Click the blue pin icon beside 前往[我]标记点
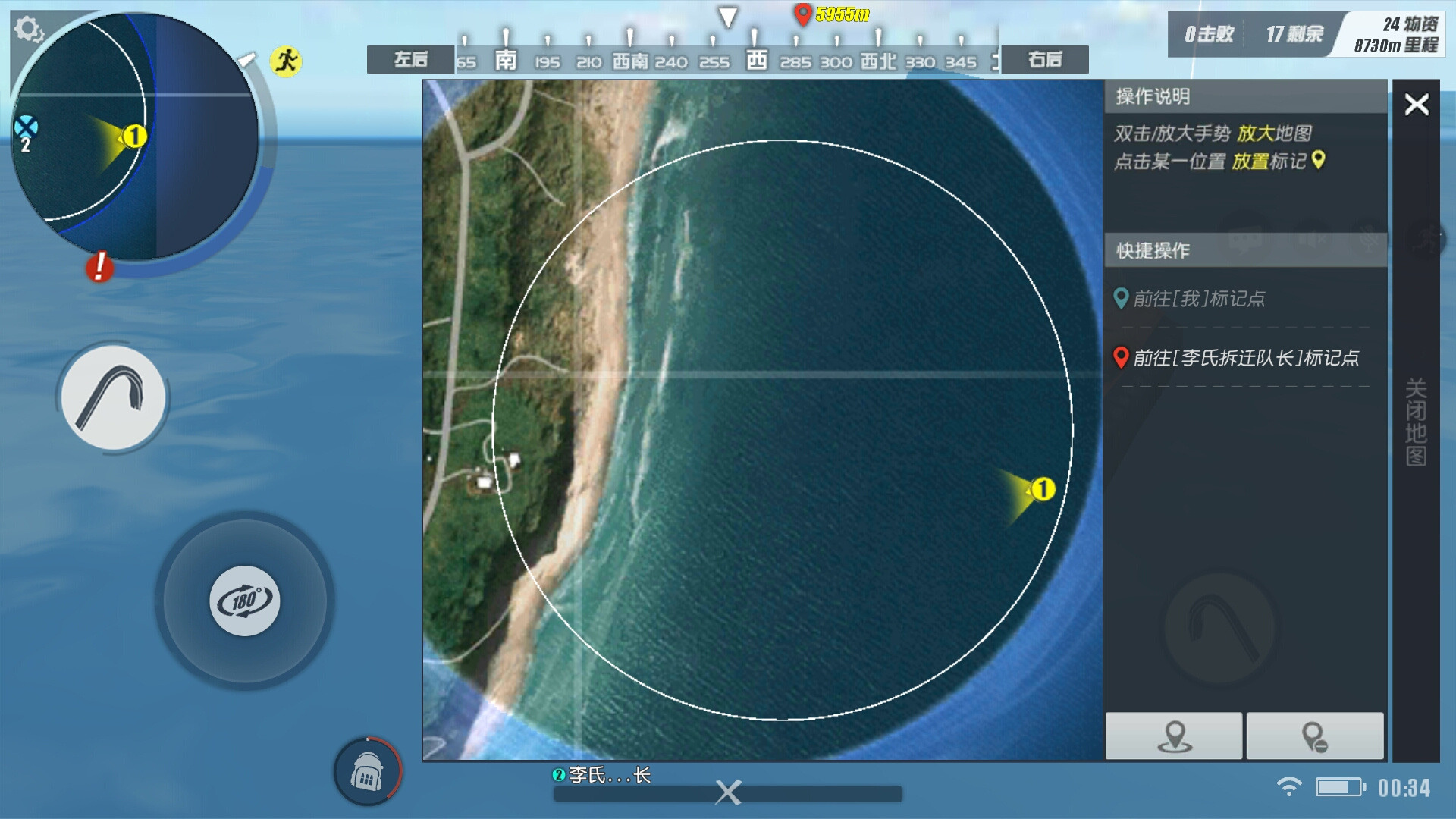 tap(1121, 298)
